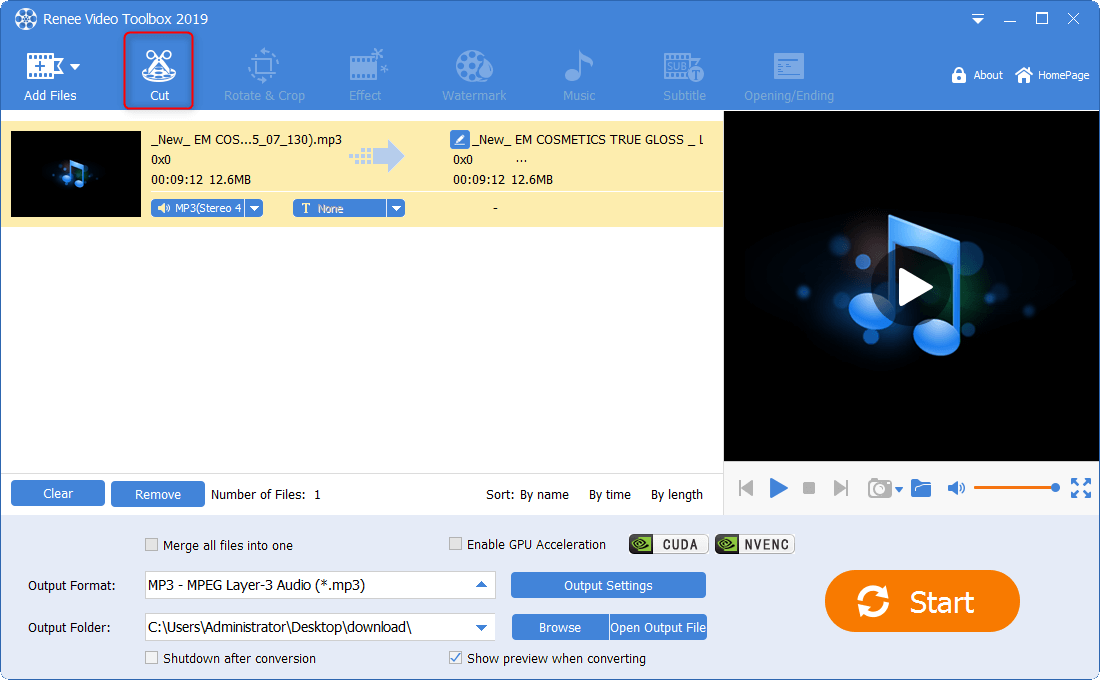
Task: Adjust the volume slider
Action: click(1014, 488)
